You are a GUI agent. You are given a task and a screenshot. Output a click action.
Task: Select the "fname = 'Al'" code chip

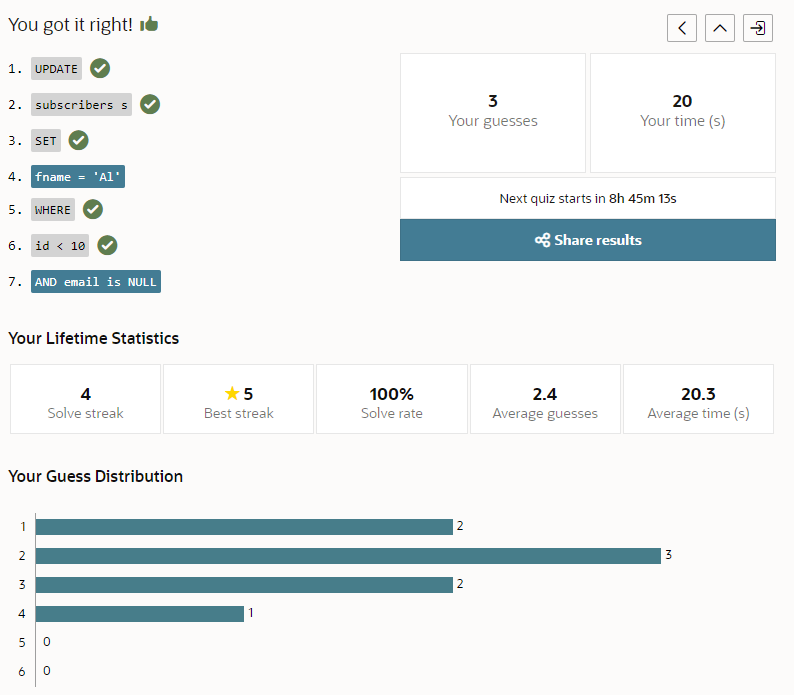click(78, 177)
